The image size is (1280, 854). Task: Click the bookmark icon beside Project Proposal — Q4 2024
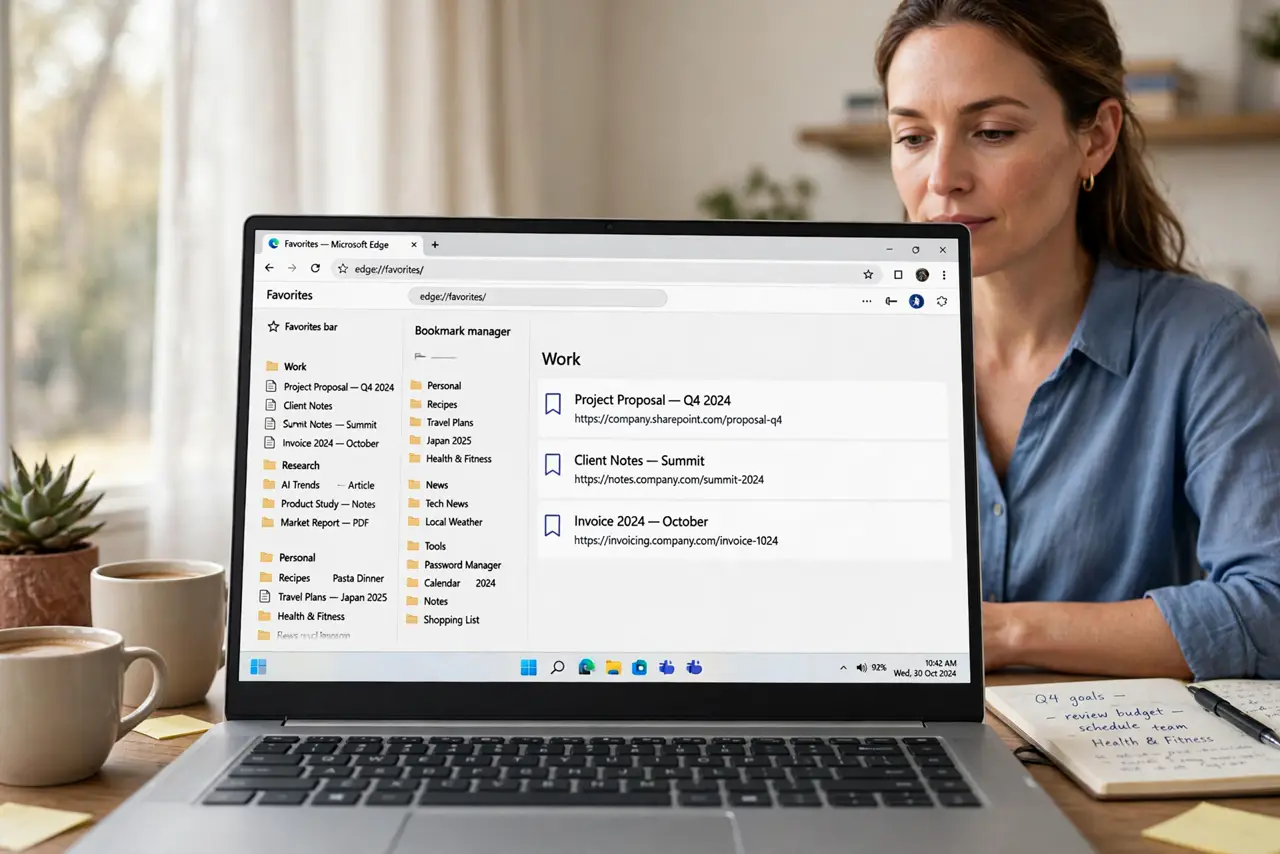coord(553,404)
